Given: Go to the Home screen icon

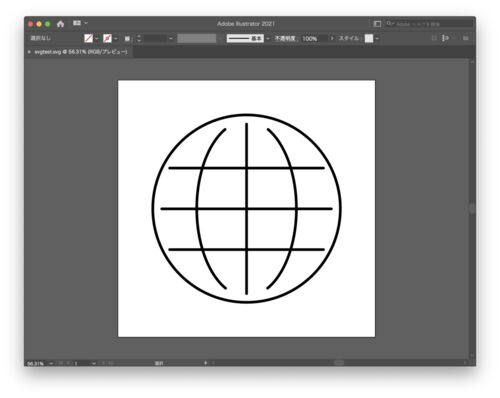Looking at the screenshot, I should pos(60,24).
